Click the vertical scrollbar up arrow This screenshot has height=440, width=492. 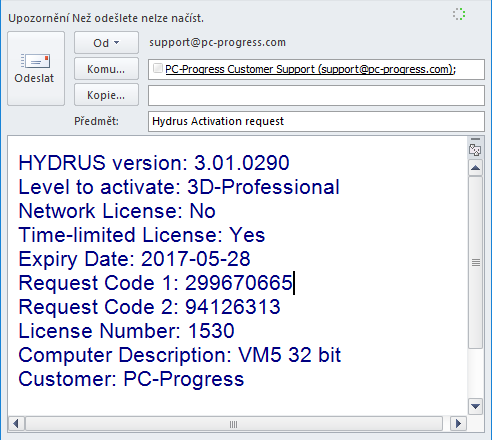click(475, 168)
